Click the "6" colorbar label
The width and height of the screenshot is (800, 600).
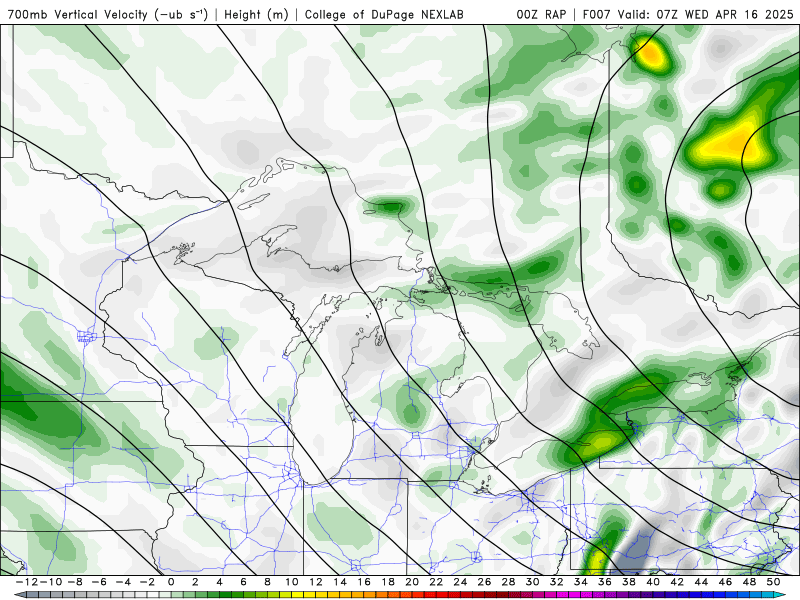[243, 582]
